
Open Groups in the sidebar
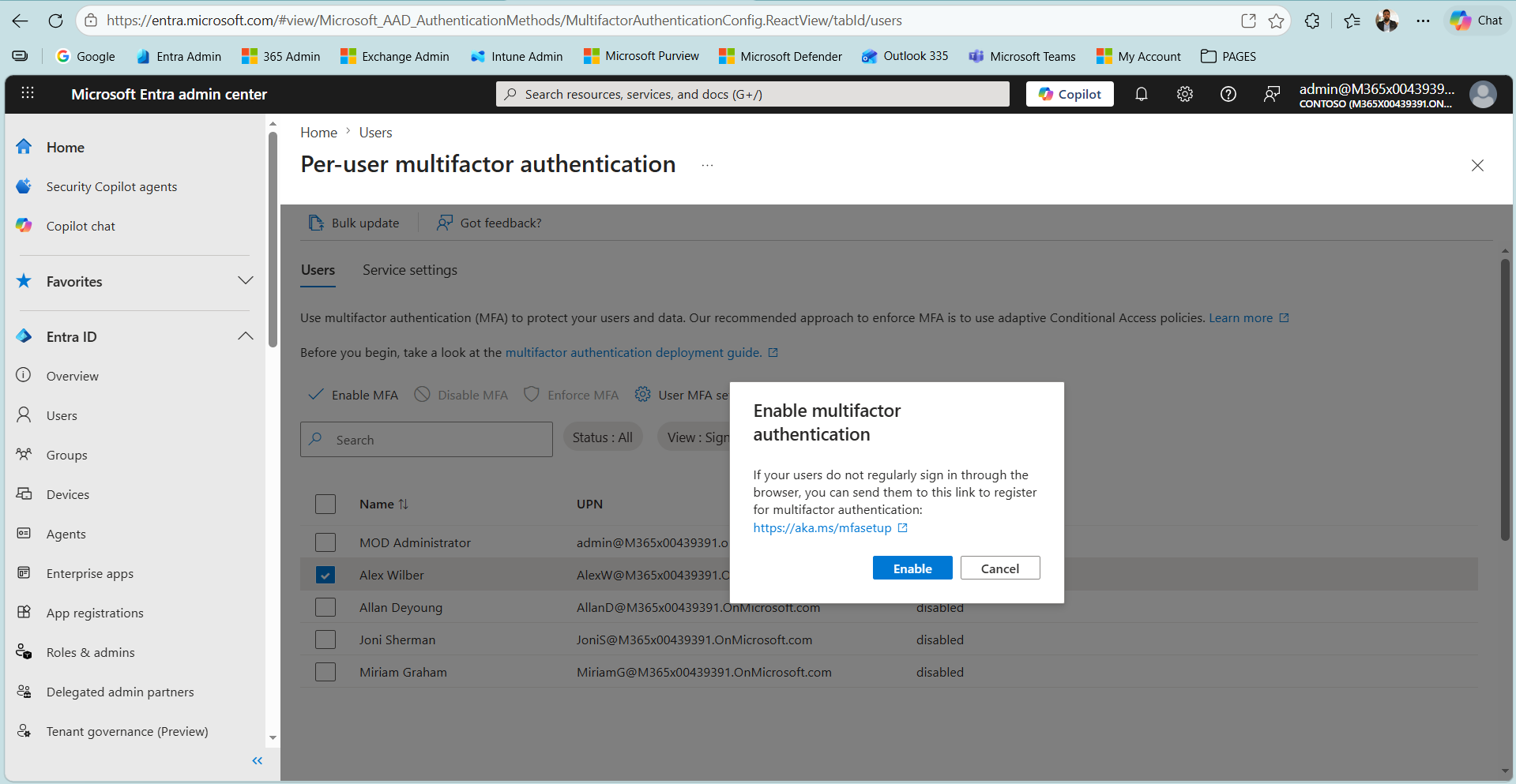66,456
